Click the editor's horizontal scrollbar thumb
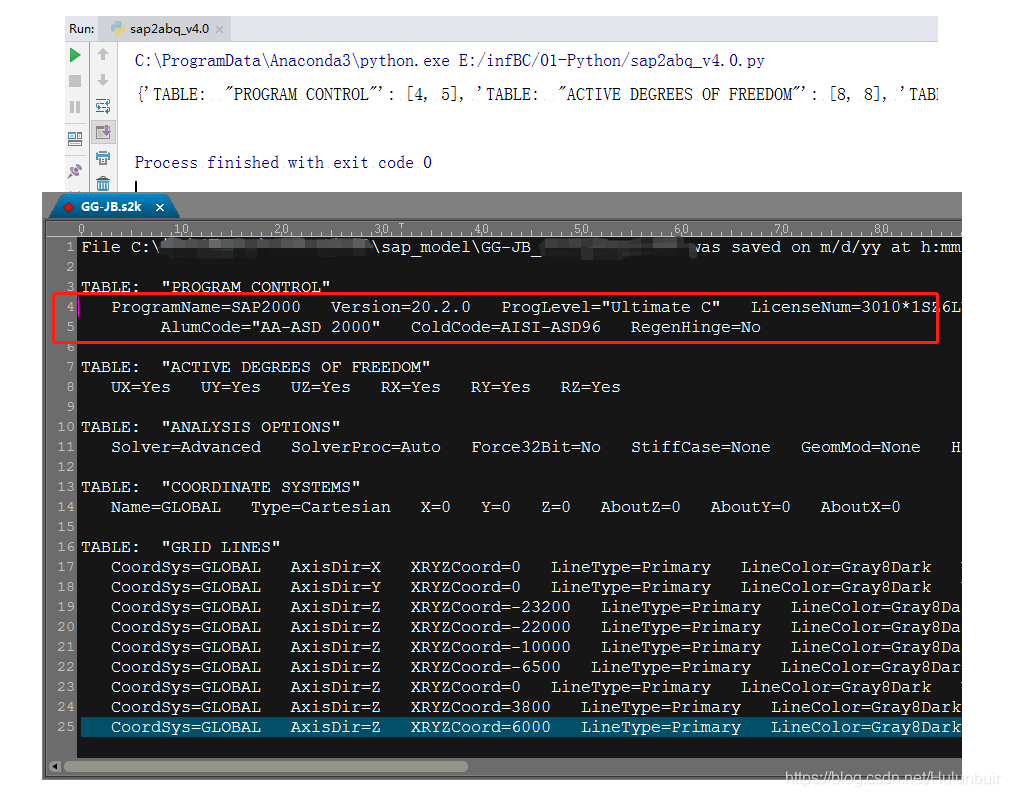The height and width of the screenshot is (797, 1011). pos(266,767)
